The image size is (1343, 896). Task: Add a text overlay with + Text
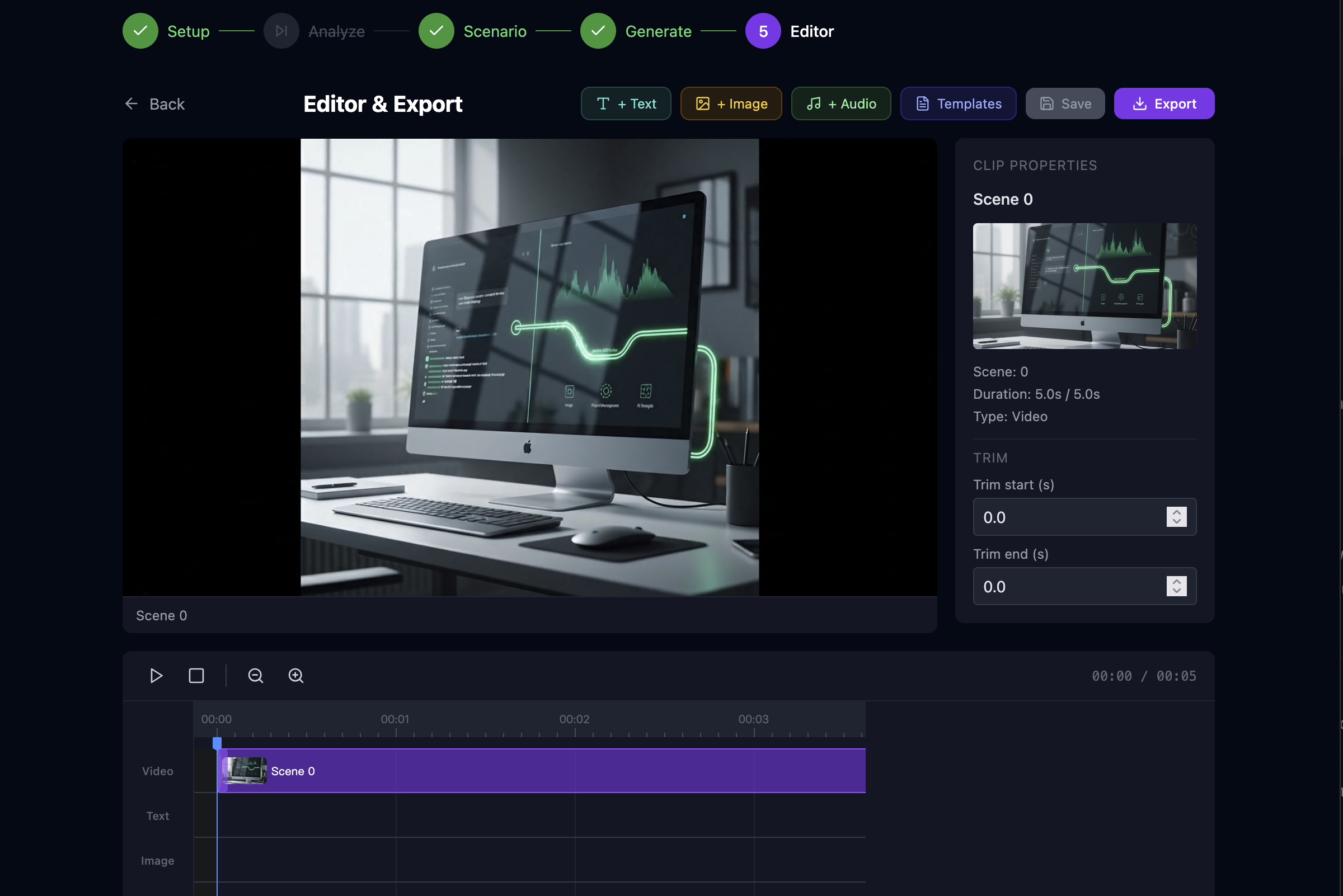[x=626, y=103]
